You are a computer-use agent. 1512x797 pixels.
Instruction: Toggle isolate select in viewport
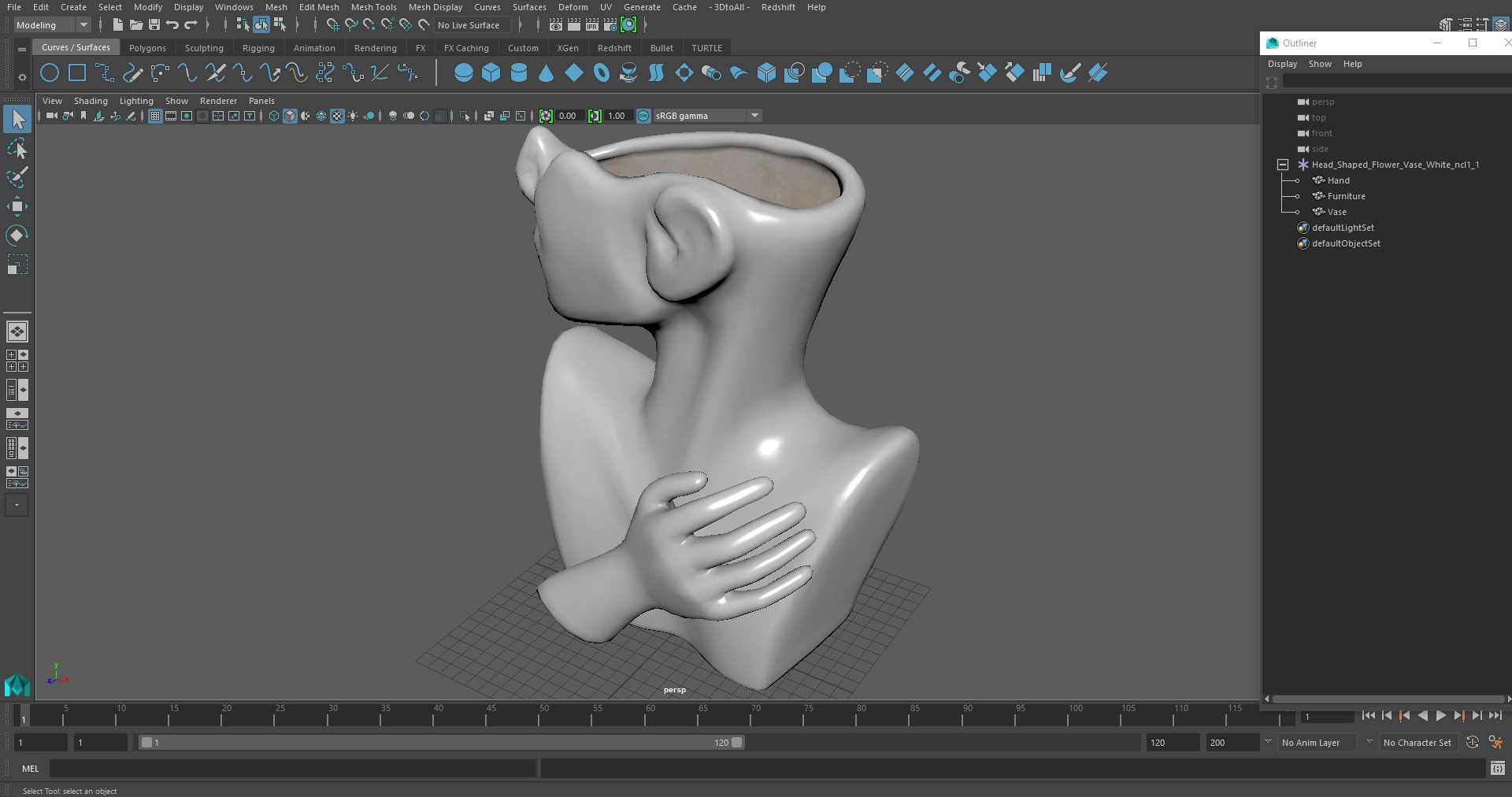465,116
